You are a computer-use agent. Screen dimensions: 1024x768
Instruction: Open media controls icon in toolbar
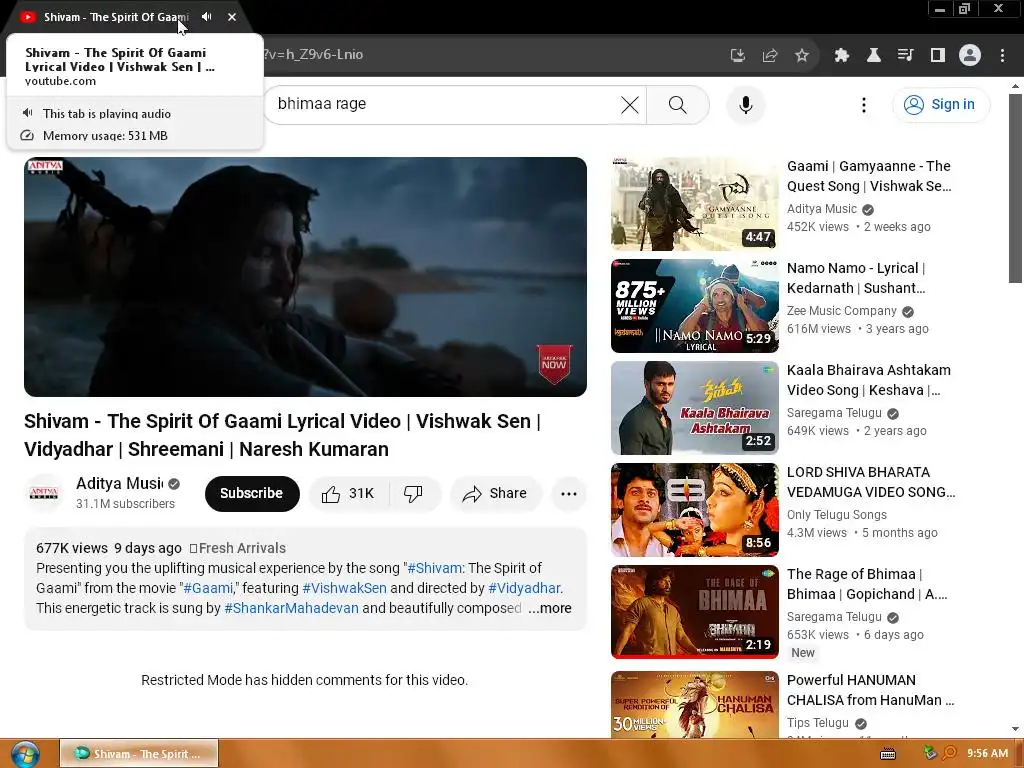click(x=905, y=55)
